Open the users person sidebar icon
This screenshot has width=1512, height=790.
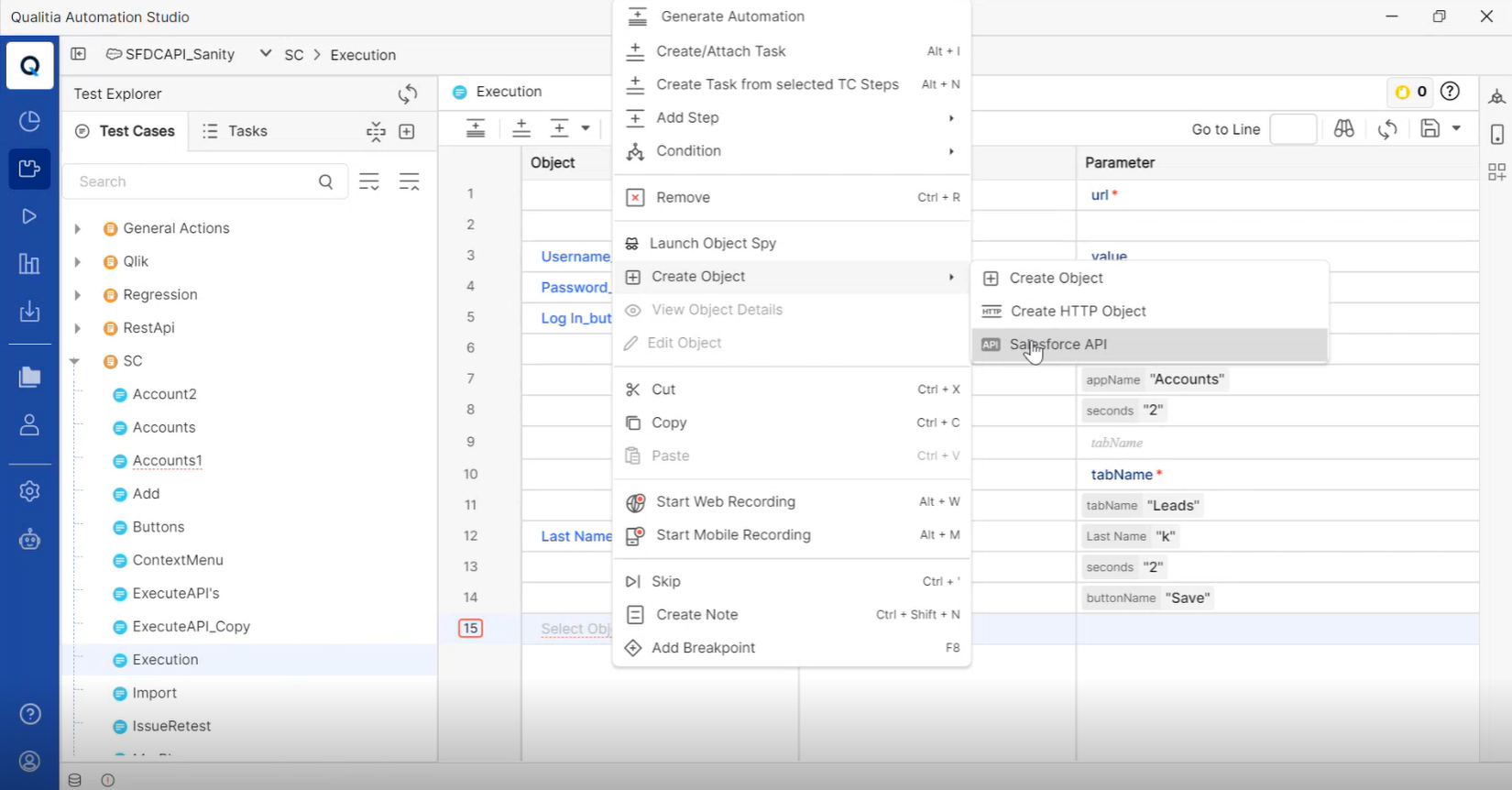click(29, 424)
